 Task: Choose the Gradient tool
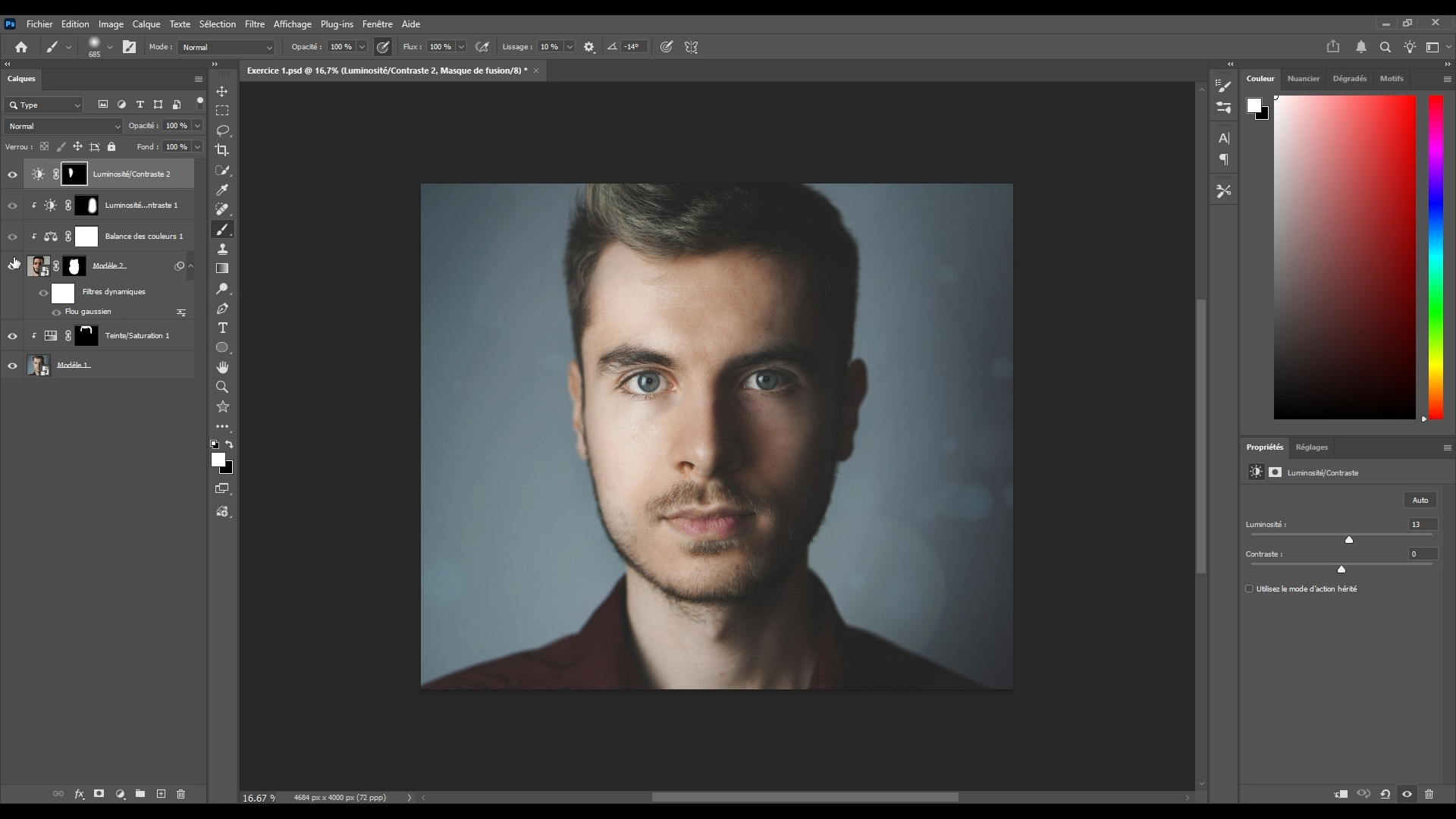coord(222,268)
